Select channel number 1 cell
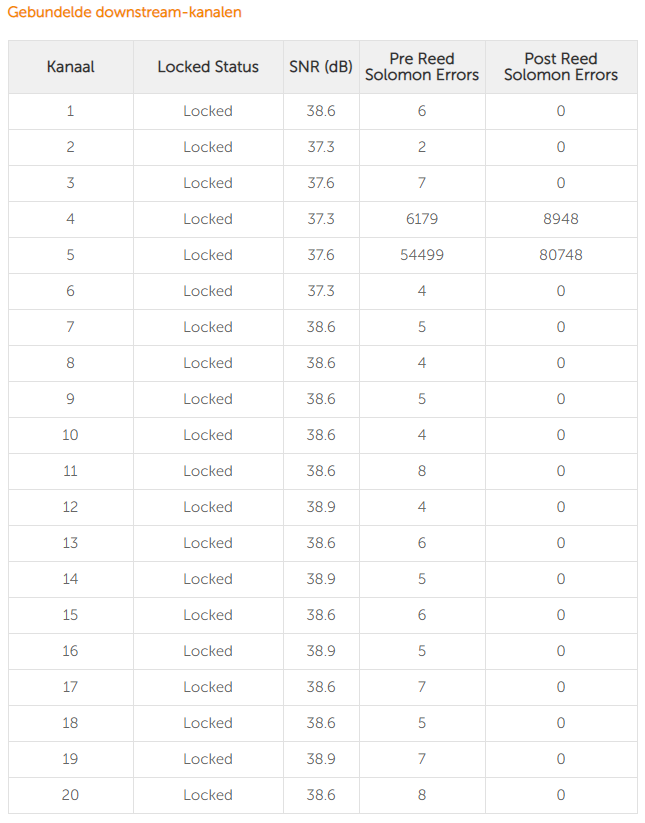 pyautogui.click(x=70, y=111)
